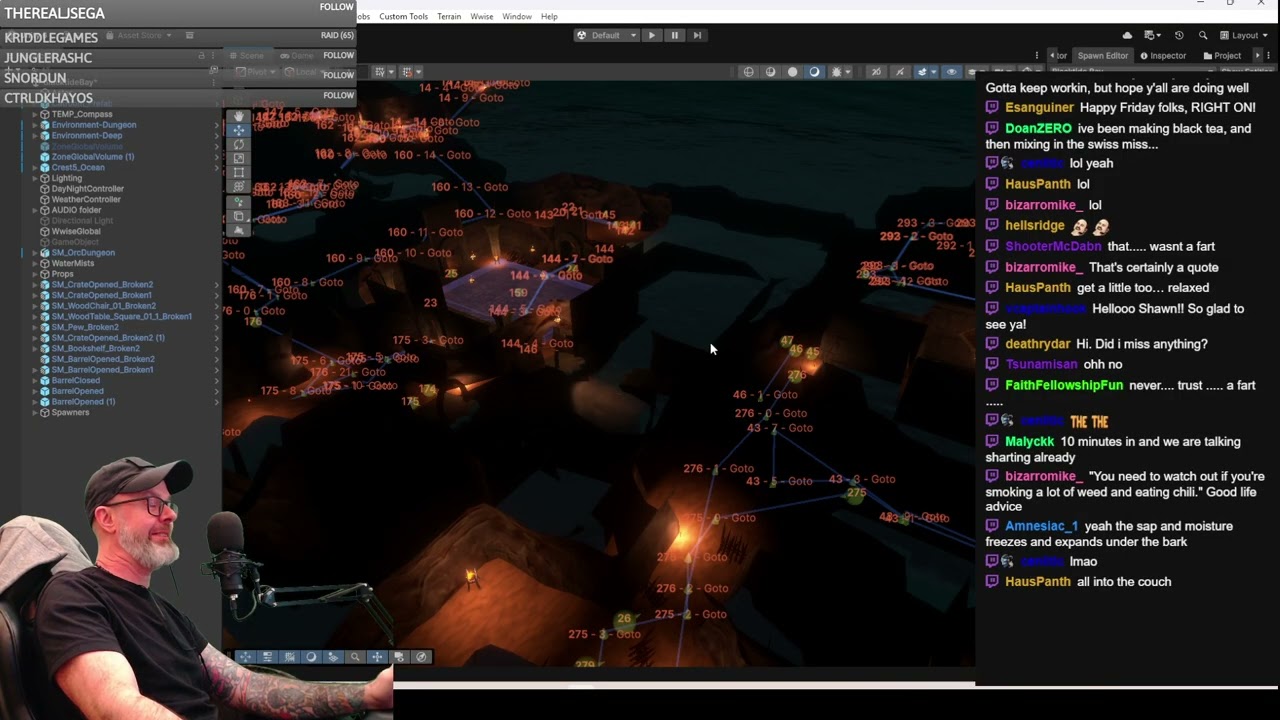Open the Default dropdown near play controls
Screen dimensions: 1280x720
607,35
